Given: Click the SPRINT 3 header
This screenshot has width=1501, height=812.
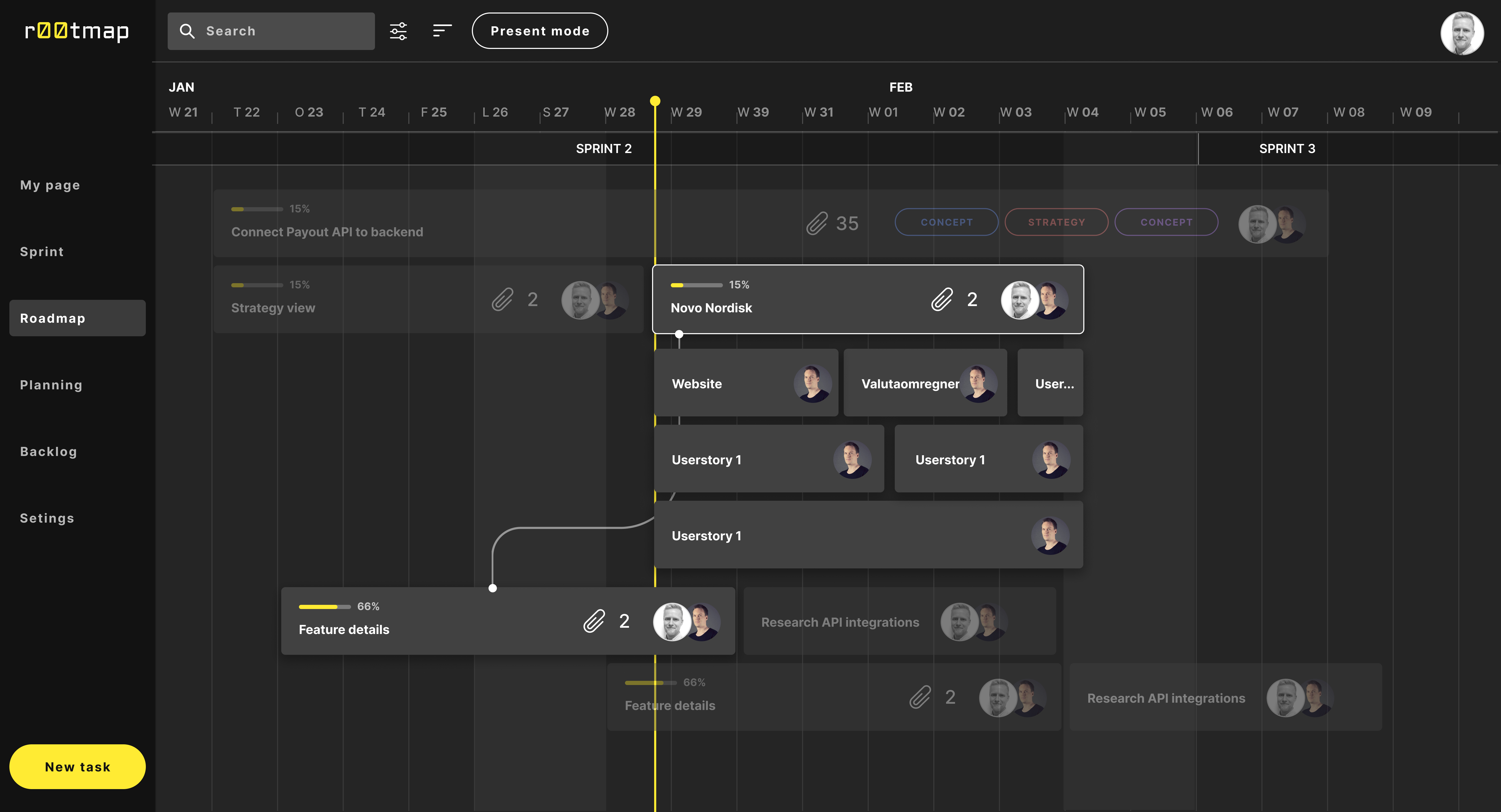Looking at the screenshot, I should (x=1287, y=149).
